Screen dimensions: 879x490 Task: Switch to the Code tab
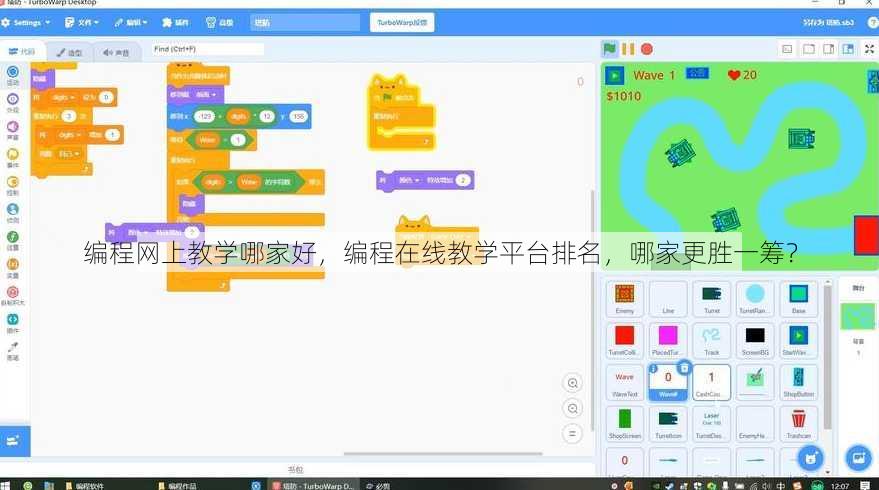(22, 52)
